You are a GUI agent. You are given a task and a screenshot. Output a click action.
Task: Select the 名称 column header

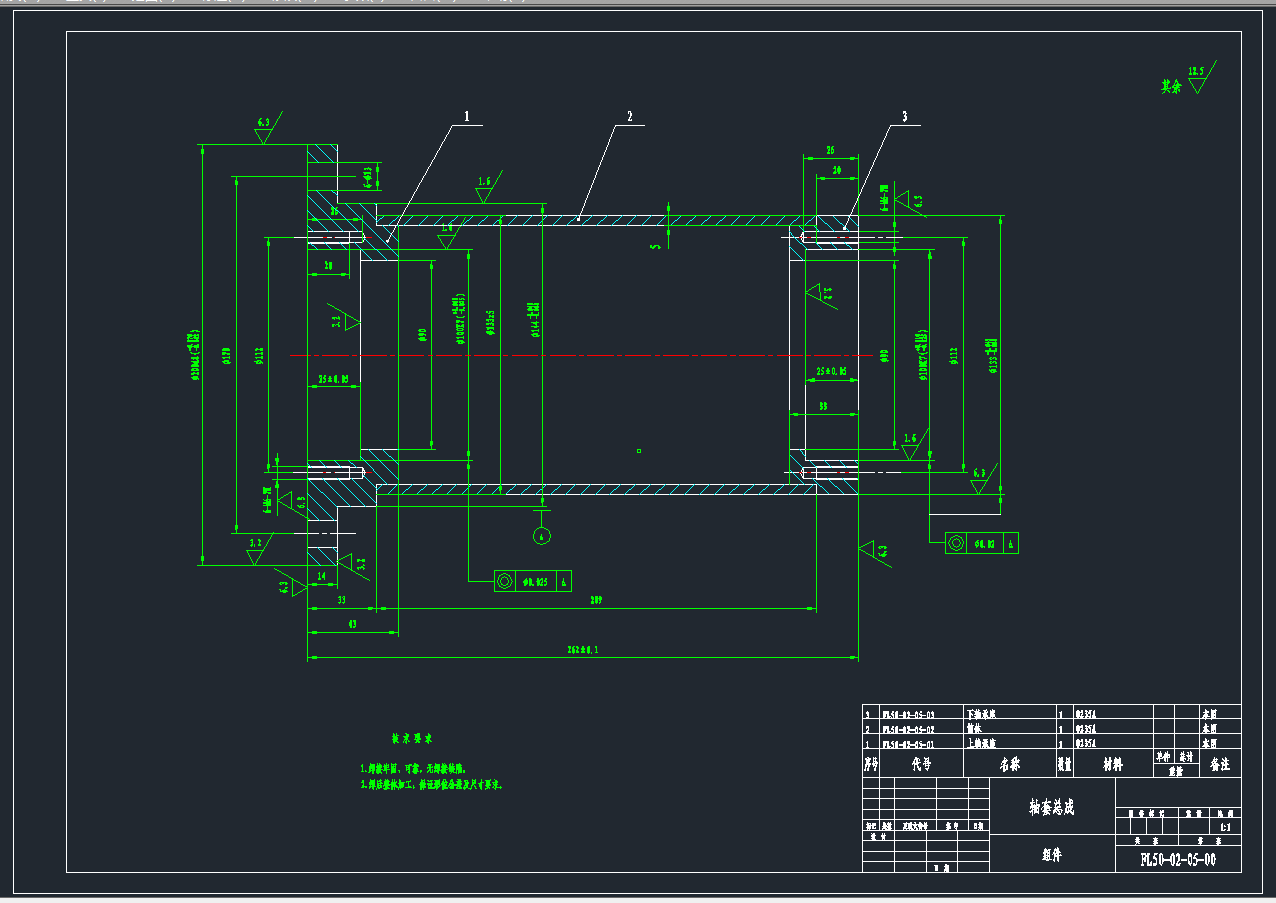coord(1010,764)
